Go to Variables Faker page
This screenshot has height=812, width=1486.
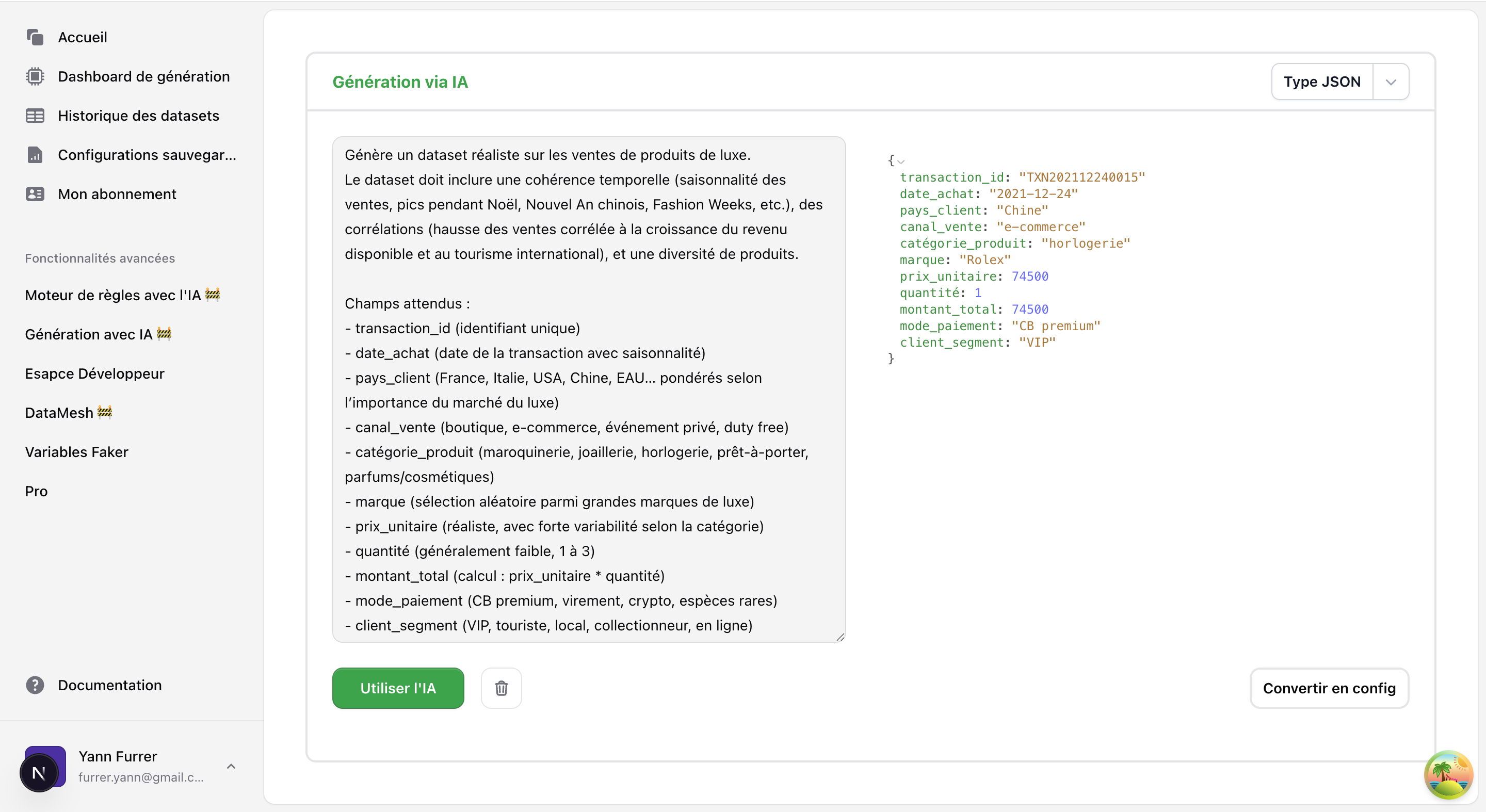76,452
